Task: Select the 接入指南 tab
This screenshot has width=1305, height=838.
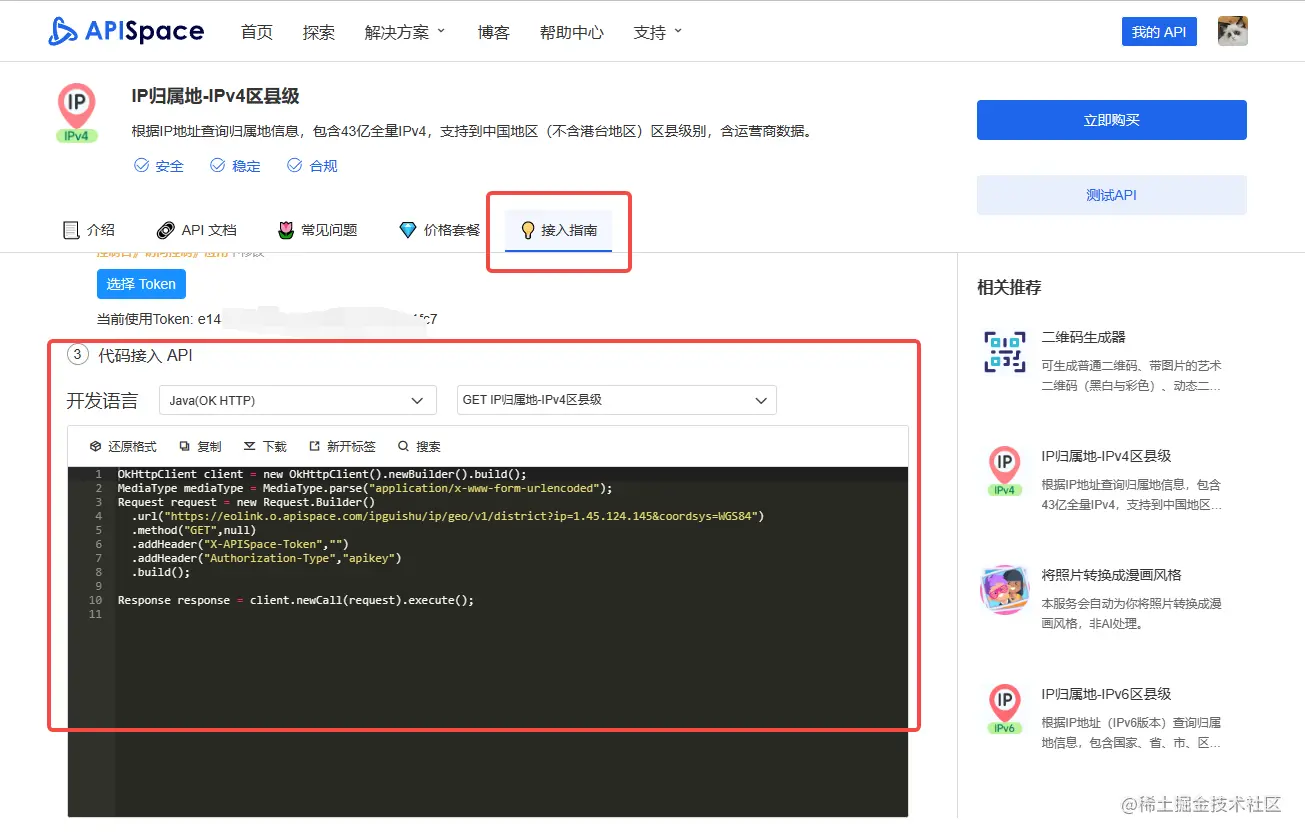Action: pyautogui.click(x=559, y=230)
